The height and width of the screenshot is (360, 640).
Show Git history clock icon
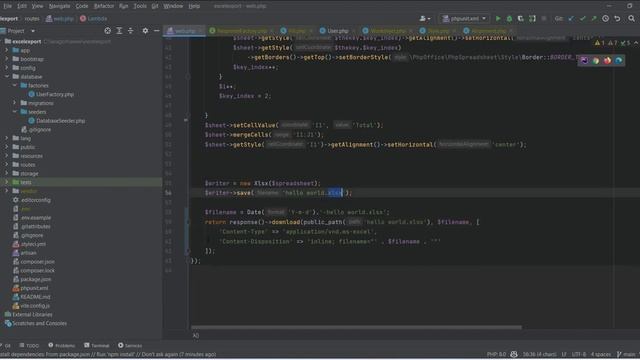click(x=606, y=18)
